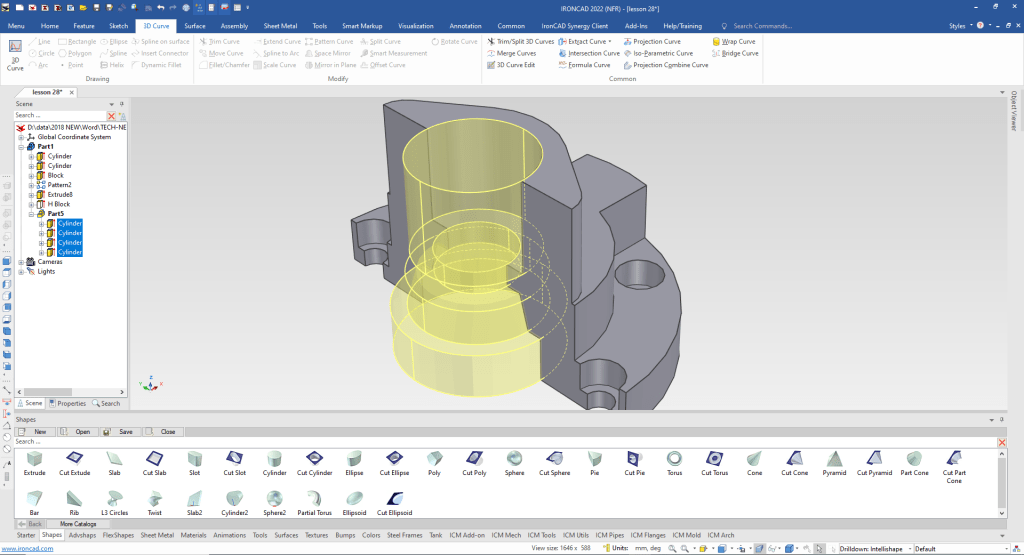Expand the Pattern2 tree node
This screenshot has height=555, width=1024.
point(31,185)
